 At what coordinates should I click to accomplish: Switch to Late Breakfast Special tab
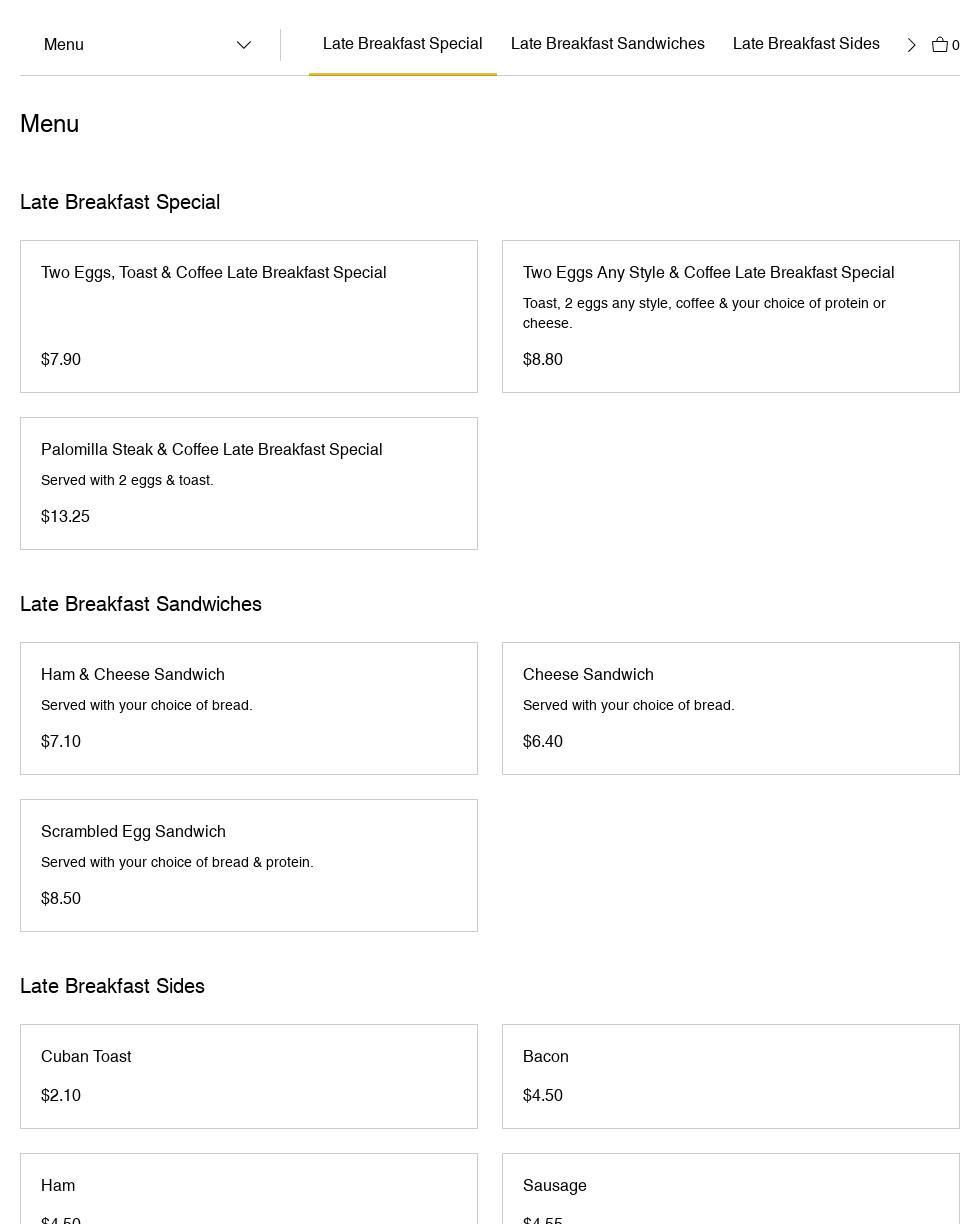pos(402,44)
